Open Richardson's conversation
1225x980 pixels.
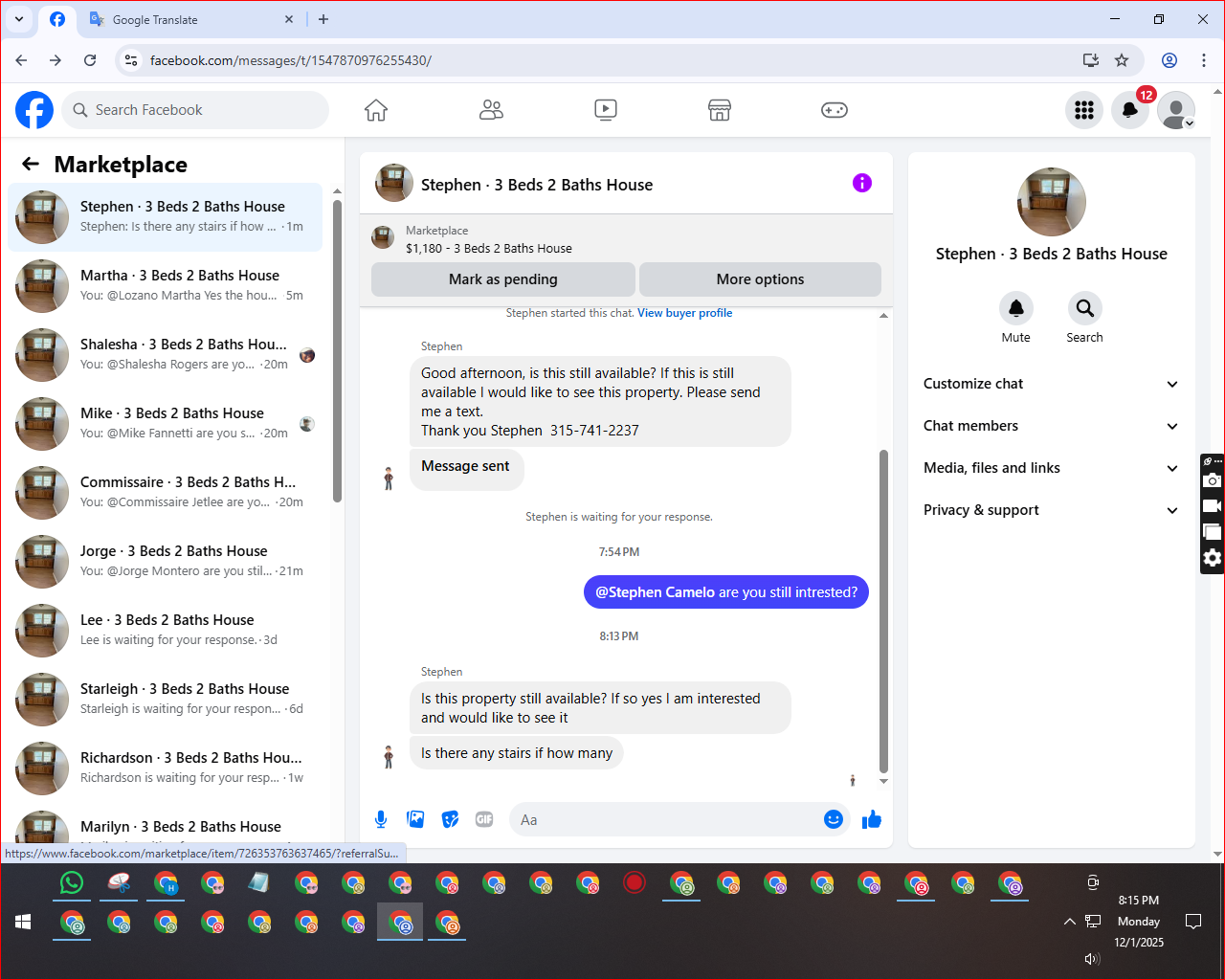click(x=166, y=768)
